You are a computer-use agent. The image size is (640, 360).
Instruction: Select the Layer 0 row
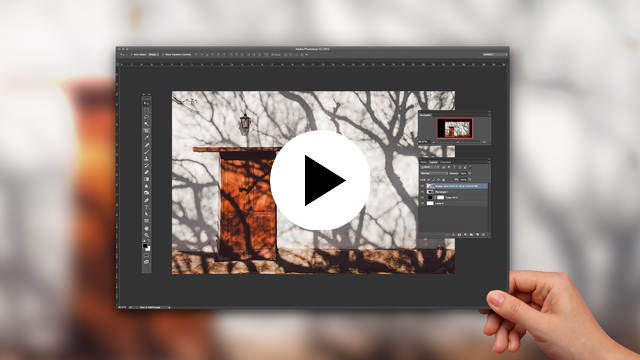click(x=454, y=203)
